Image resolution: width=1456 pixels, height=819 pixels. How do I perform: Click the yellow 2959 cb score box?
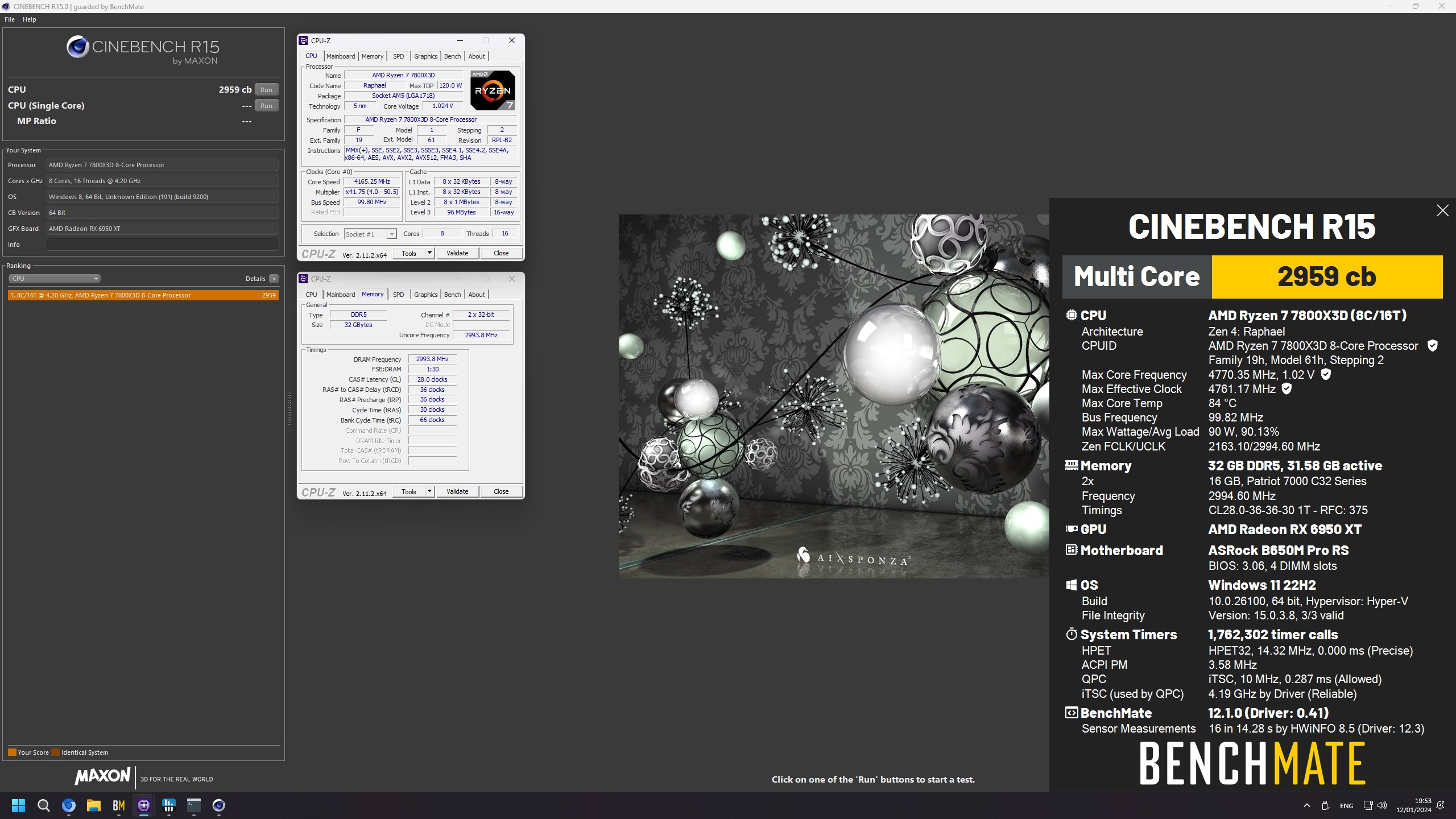click(1327, 277)
